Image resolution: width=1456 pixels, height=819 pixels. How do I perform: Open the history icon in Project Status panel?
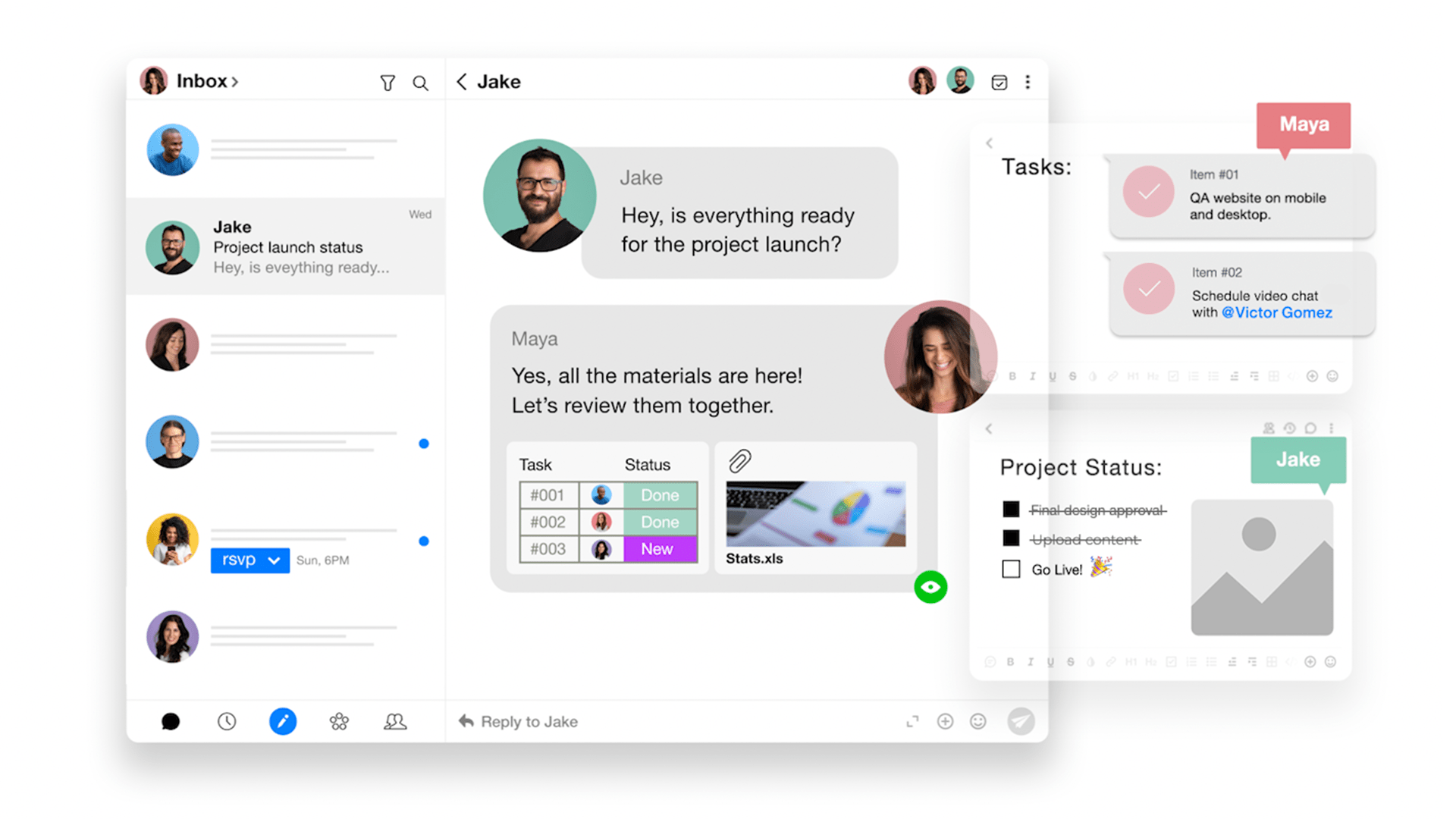1289,428
